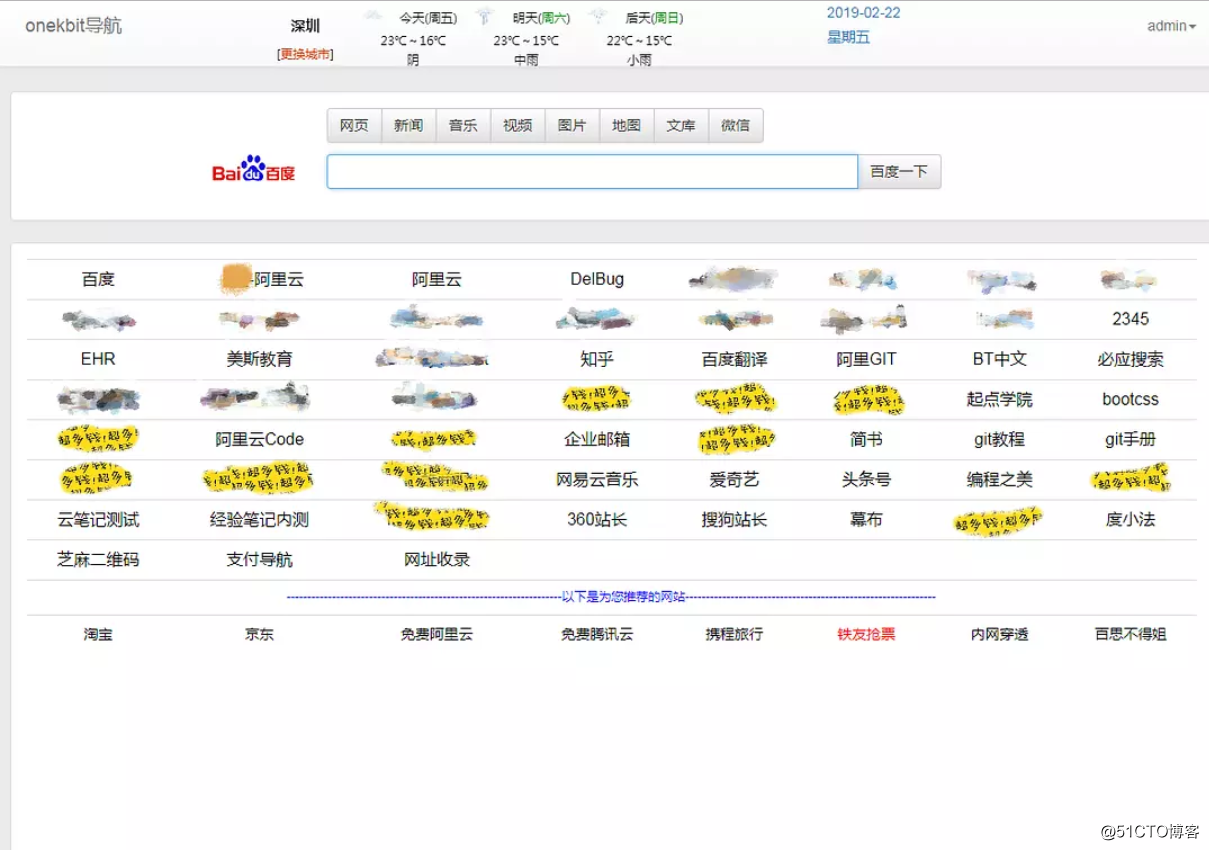Click the day-after-tomorrow weather icon

click(599, 16)
